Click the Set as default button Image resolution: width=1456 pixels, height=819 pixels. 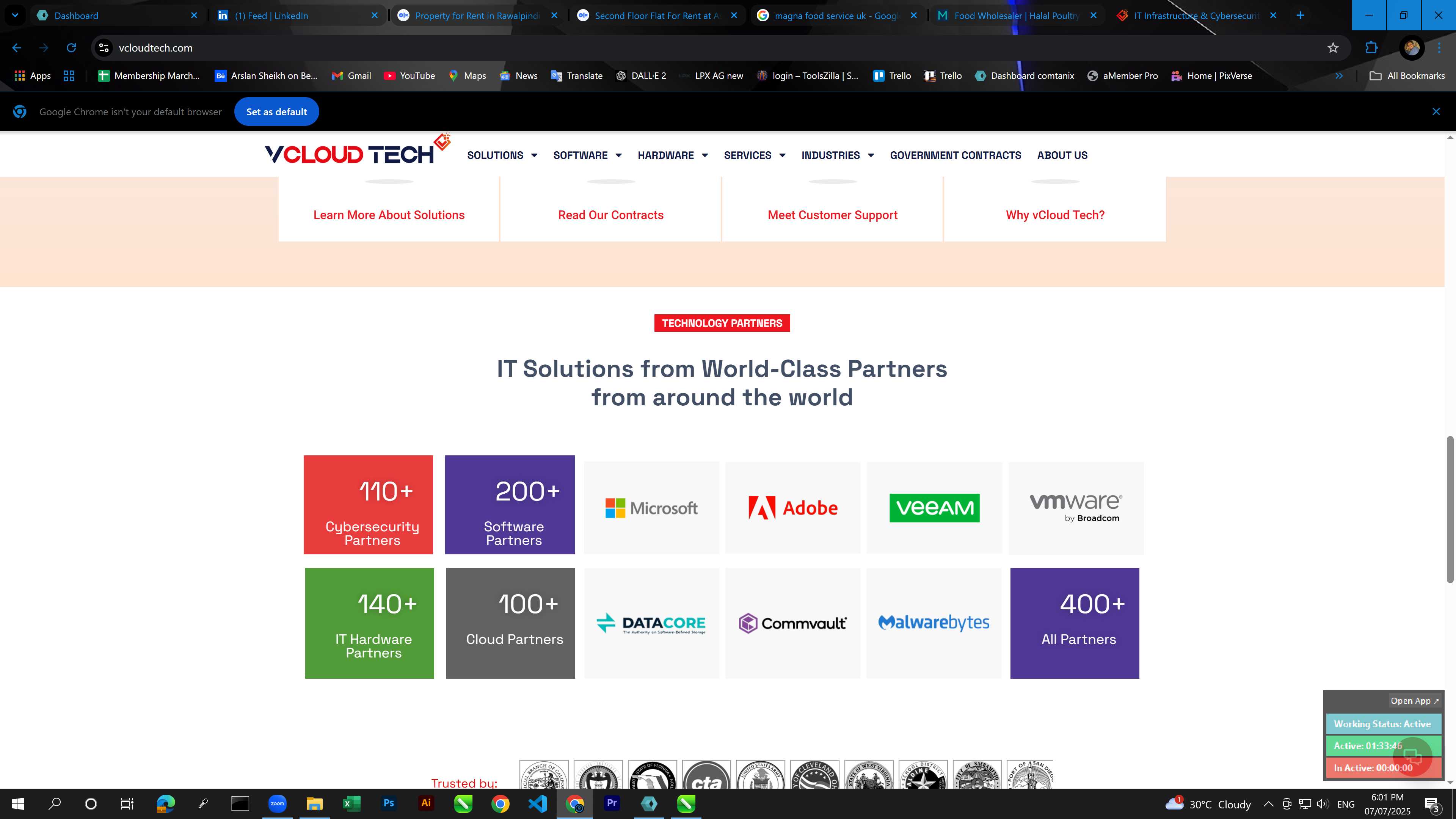[x=276, y=112]
